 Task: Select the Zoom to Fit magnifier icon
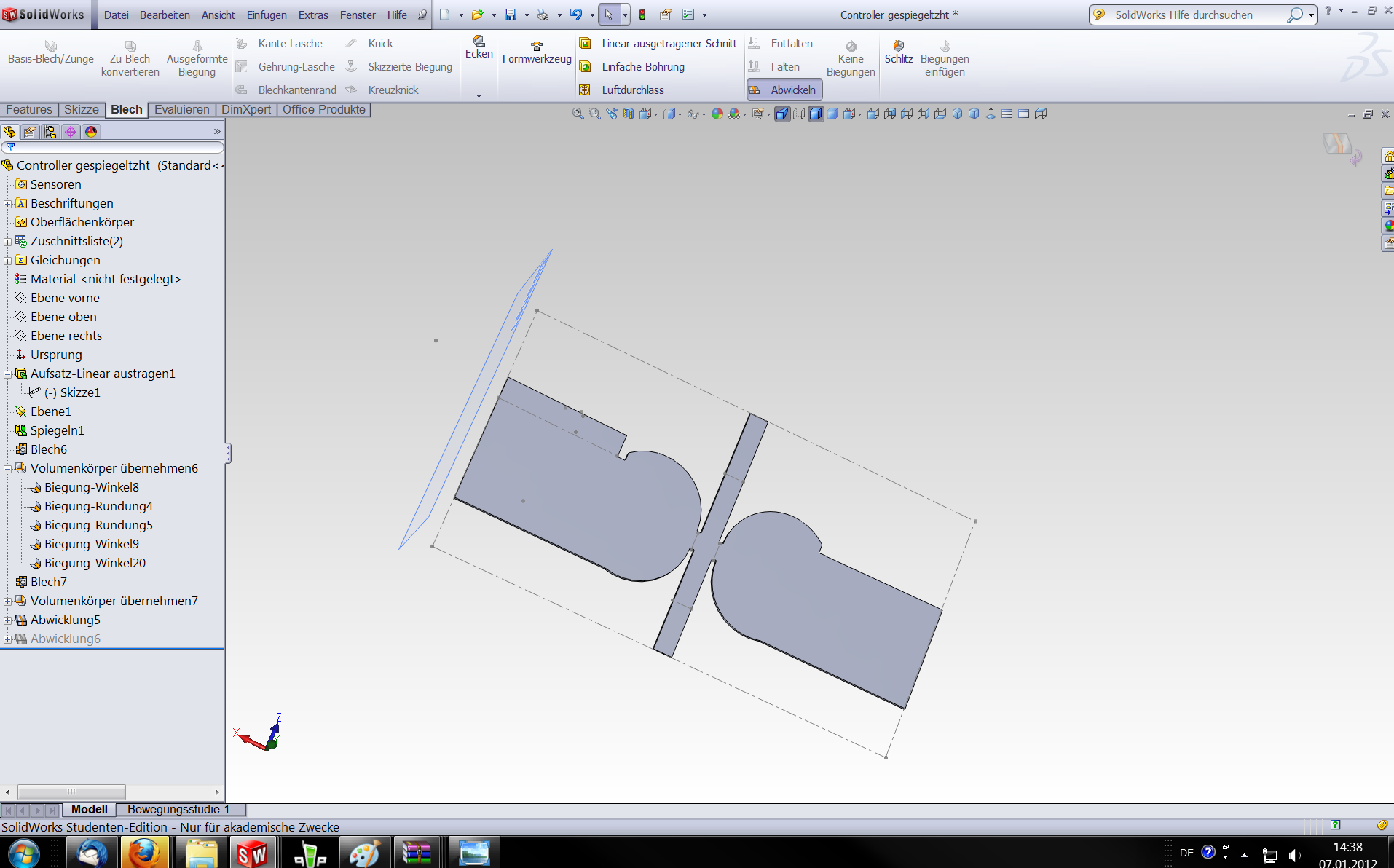pyautogui.click(x=578, y=114)
